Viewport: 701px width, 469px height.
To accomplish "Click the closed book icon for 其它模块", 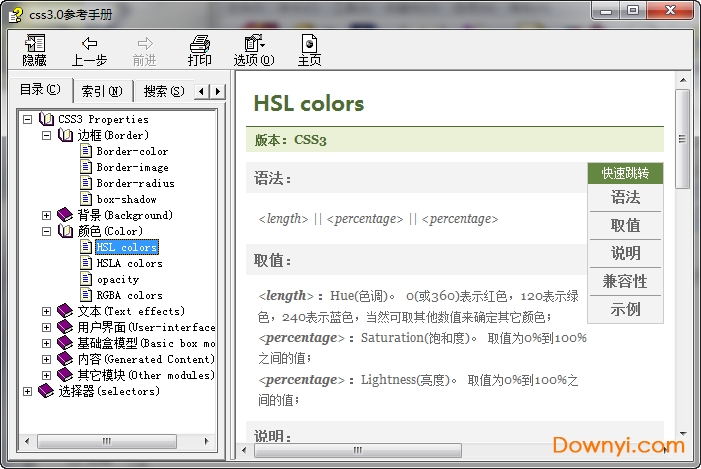I will [65, 375].
